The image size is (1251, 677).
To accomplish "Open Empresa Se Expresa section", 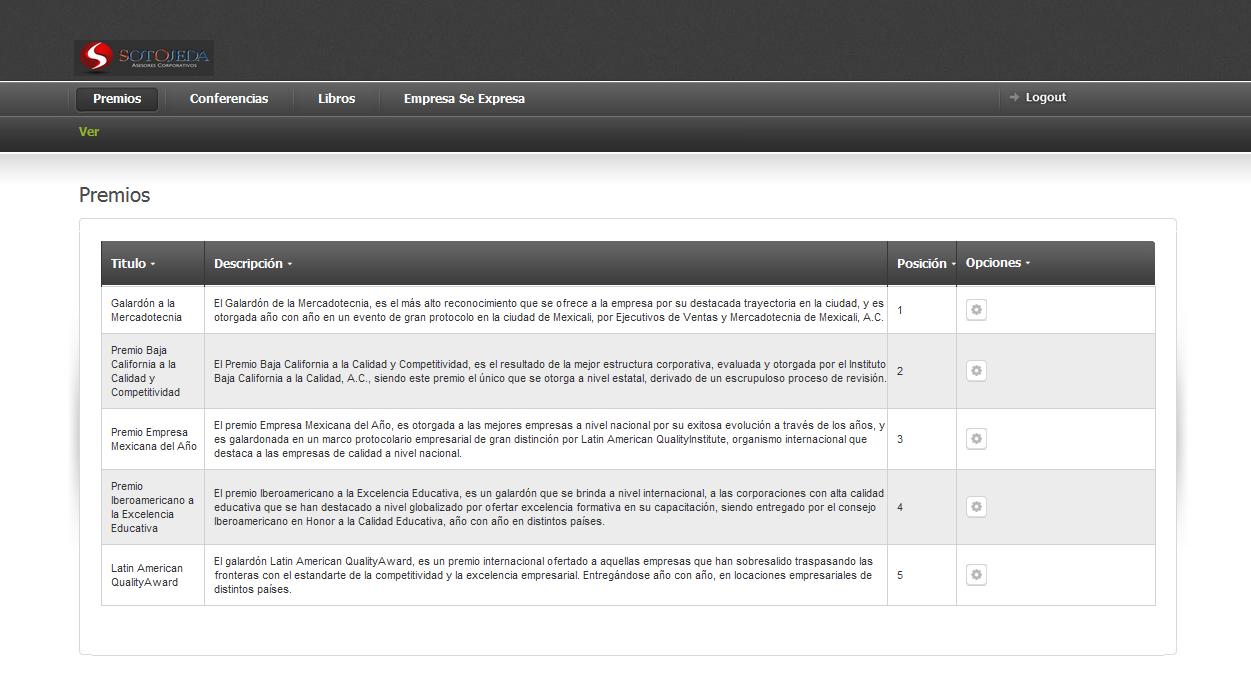I will pyautogui.click(x=464, y=99).
